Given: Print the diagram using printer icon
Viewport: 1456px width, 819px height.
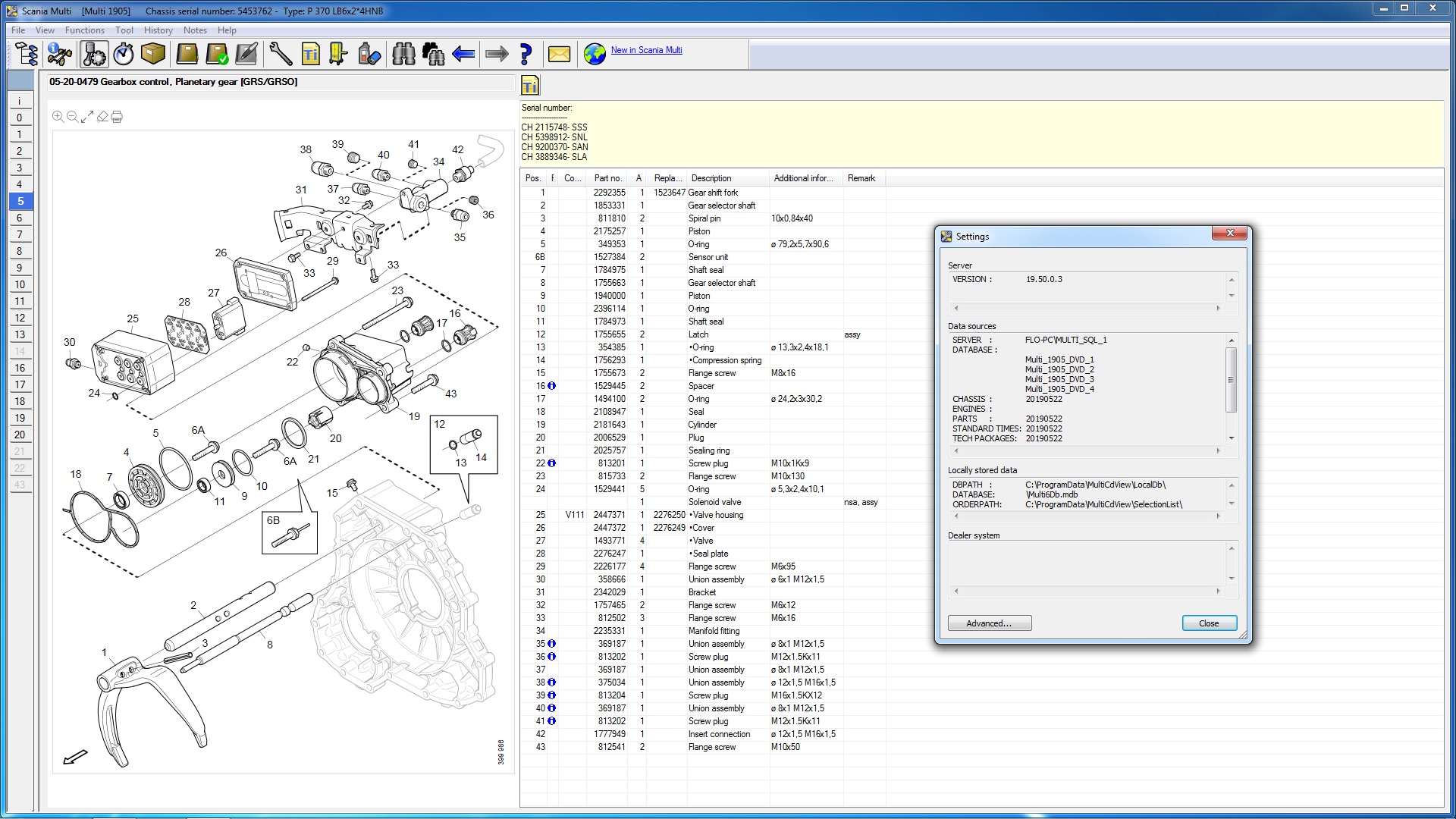Looking at the screenshot, I should coord(117,117).
